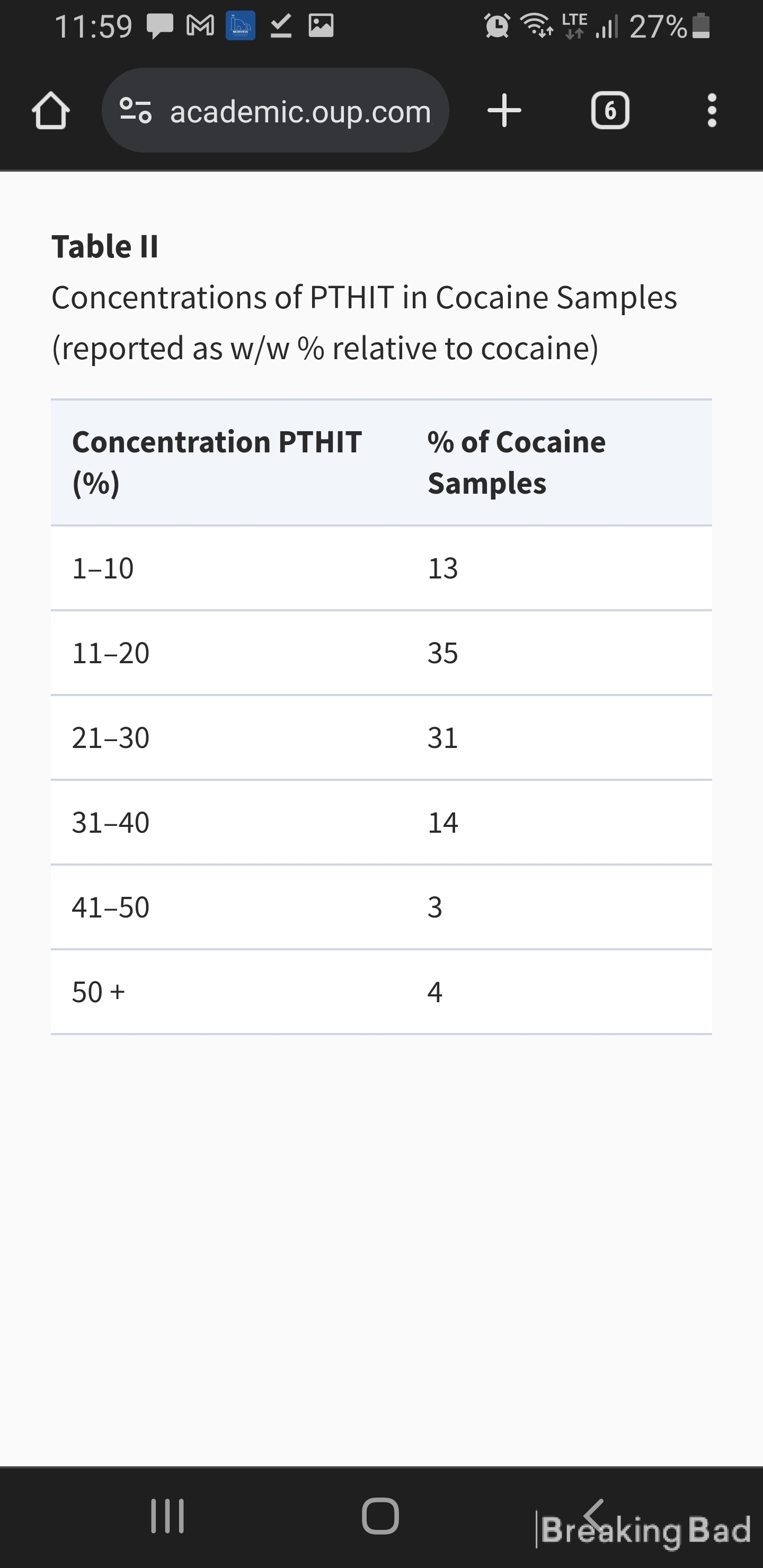Tap the 50 + table row
763x1568 pixels.
pos(381,992)
